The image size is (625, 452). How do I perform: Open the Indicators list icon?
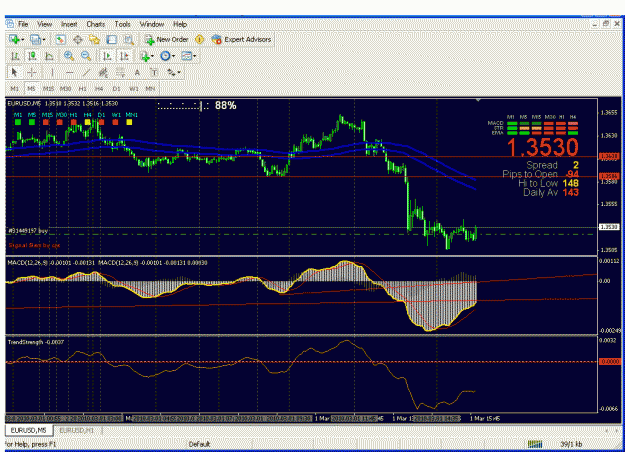tap(145, 56)
